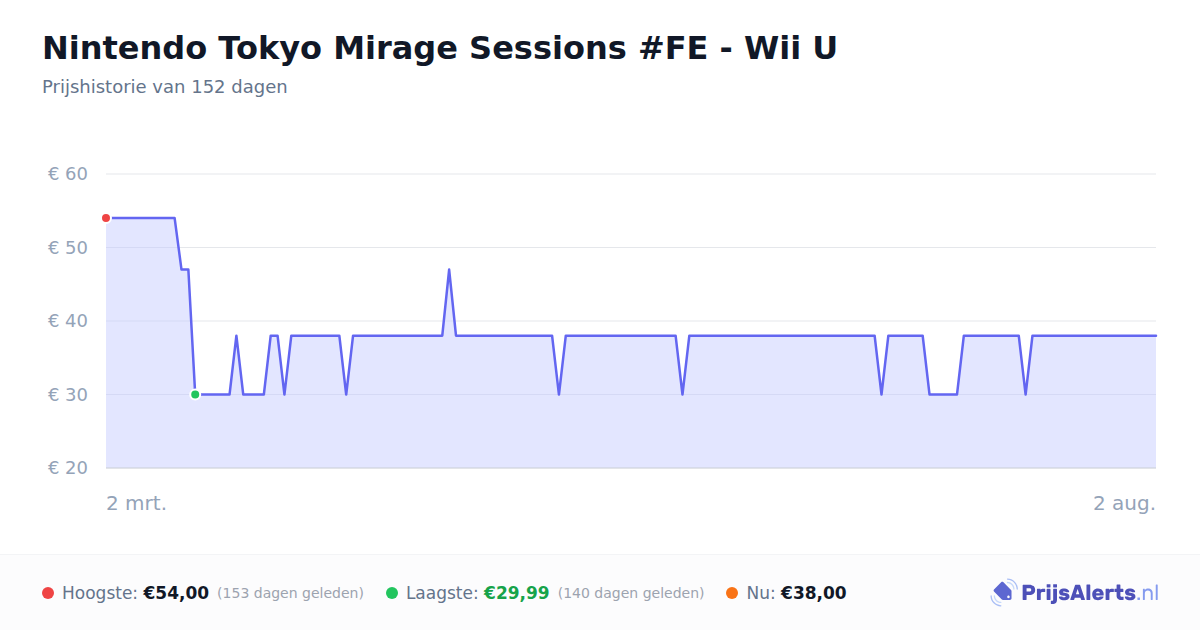Click the €47 price spike peak on line
1200x630 pixels.
[449, 269]
